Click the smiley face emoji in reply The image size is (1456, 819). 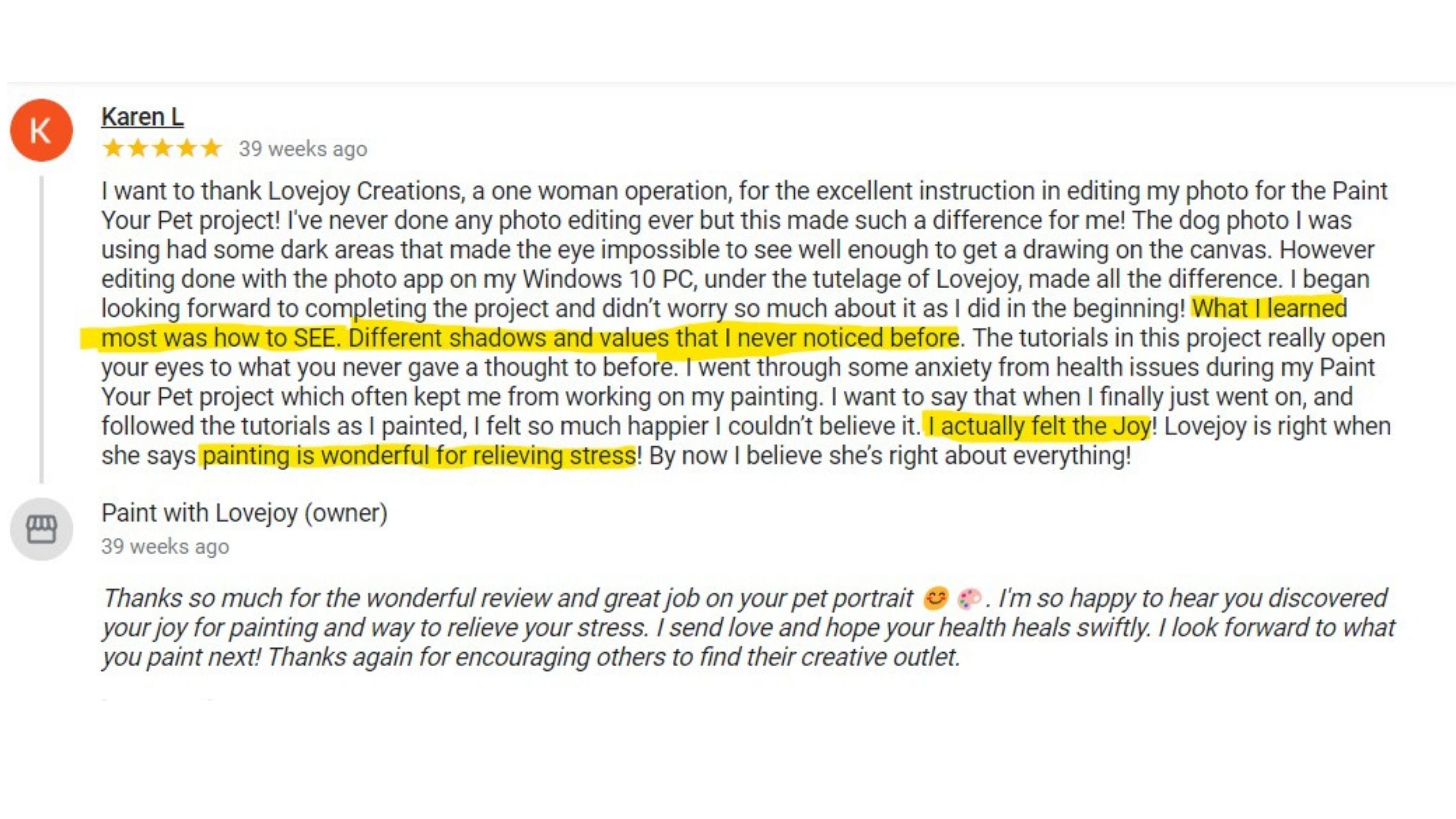(x=935, y=599)
